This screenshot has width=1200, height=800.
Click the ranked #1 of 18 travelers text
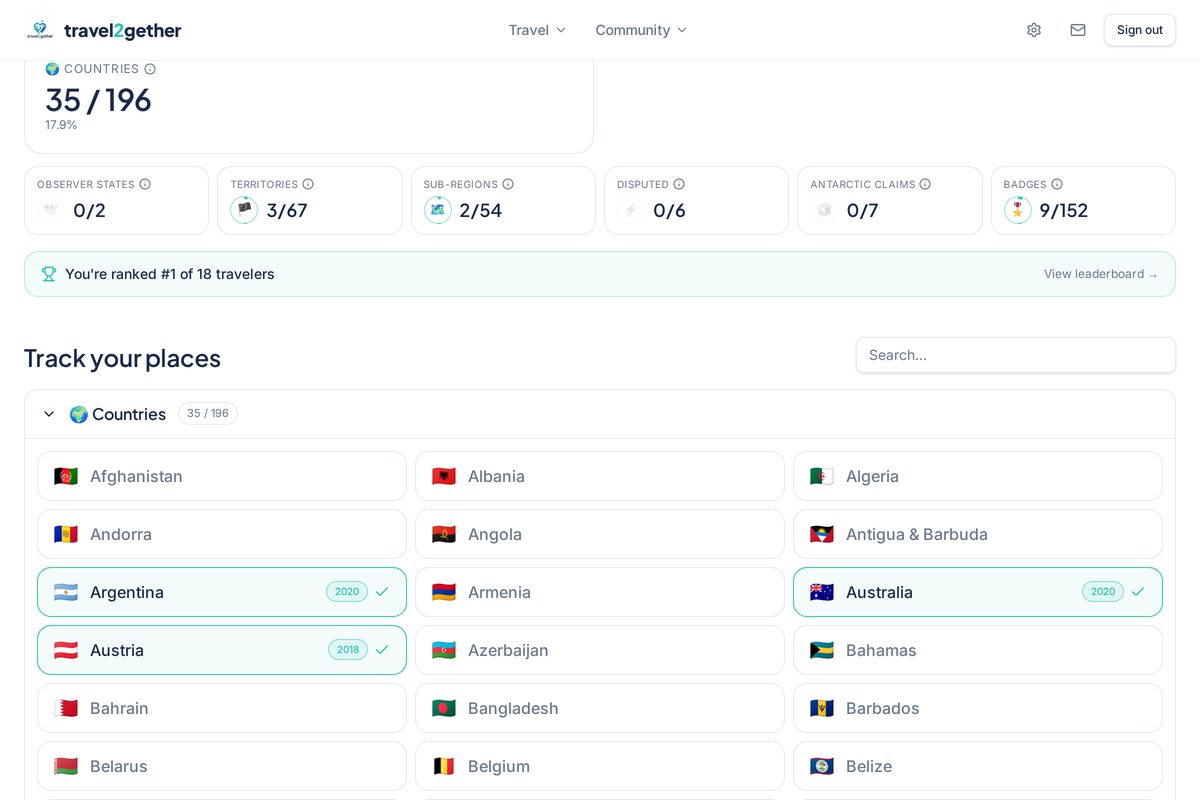point(170,274)
